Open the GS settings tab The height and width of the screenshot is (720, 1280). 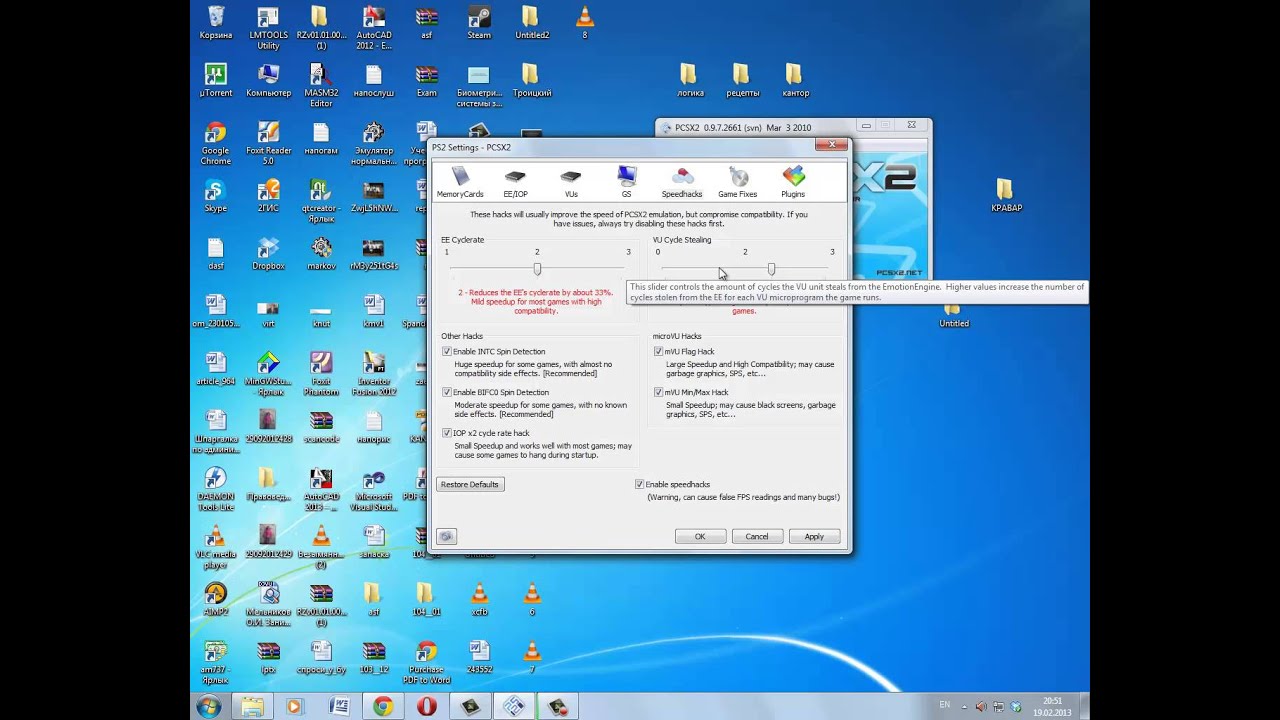click(626, 182)
